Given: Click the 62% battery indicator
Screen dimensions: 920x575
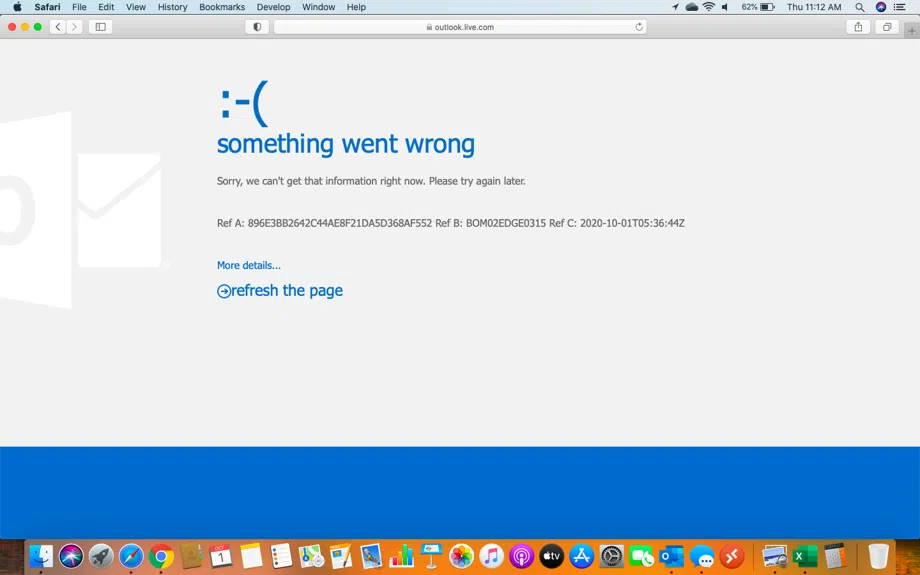Looking at the screenshot, I should (x=758, y=7).
